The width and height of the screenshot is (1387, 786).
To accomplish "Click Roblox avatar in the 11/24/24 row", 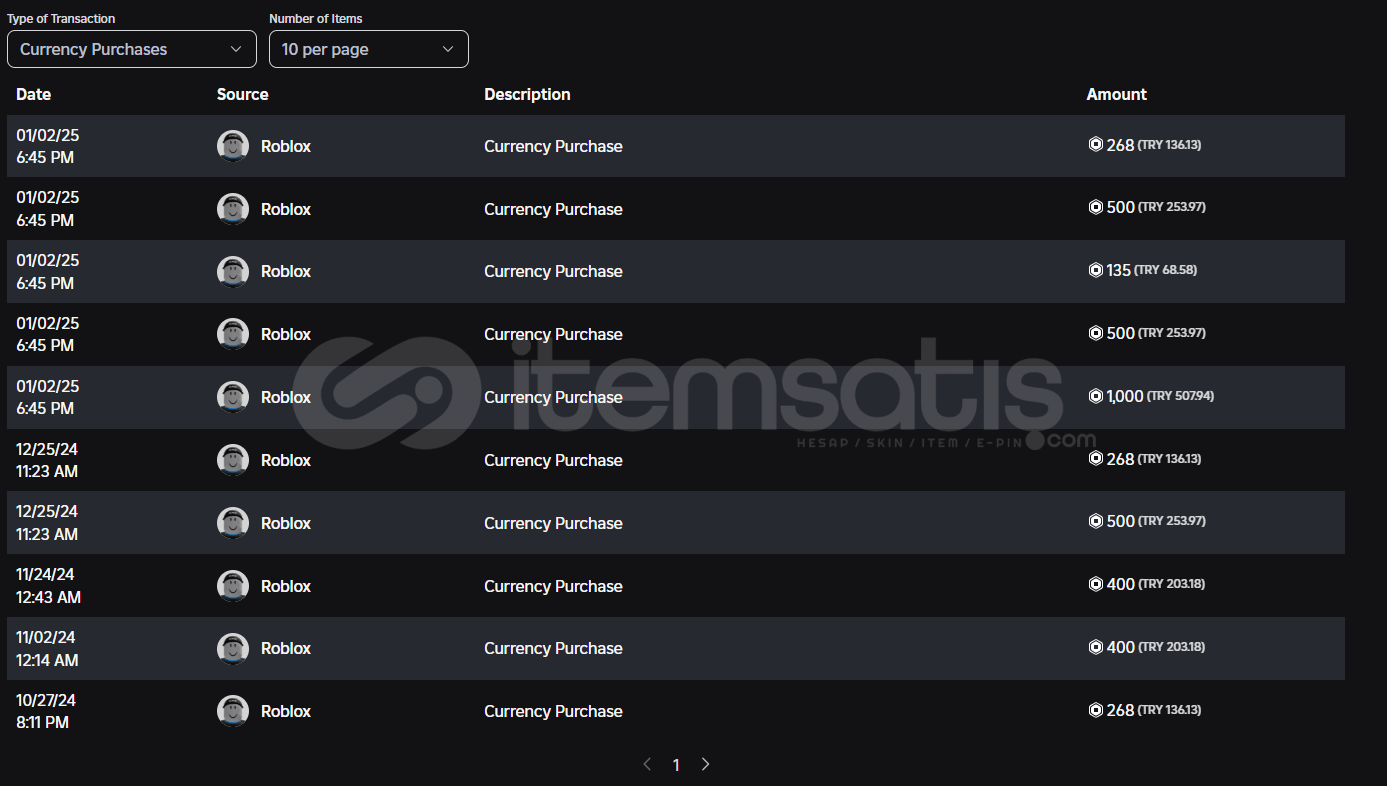I will [233, 586].
